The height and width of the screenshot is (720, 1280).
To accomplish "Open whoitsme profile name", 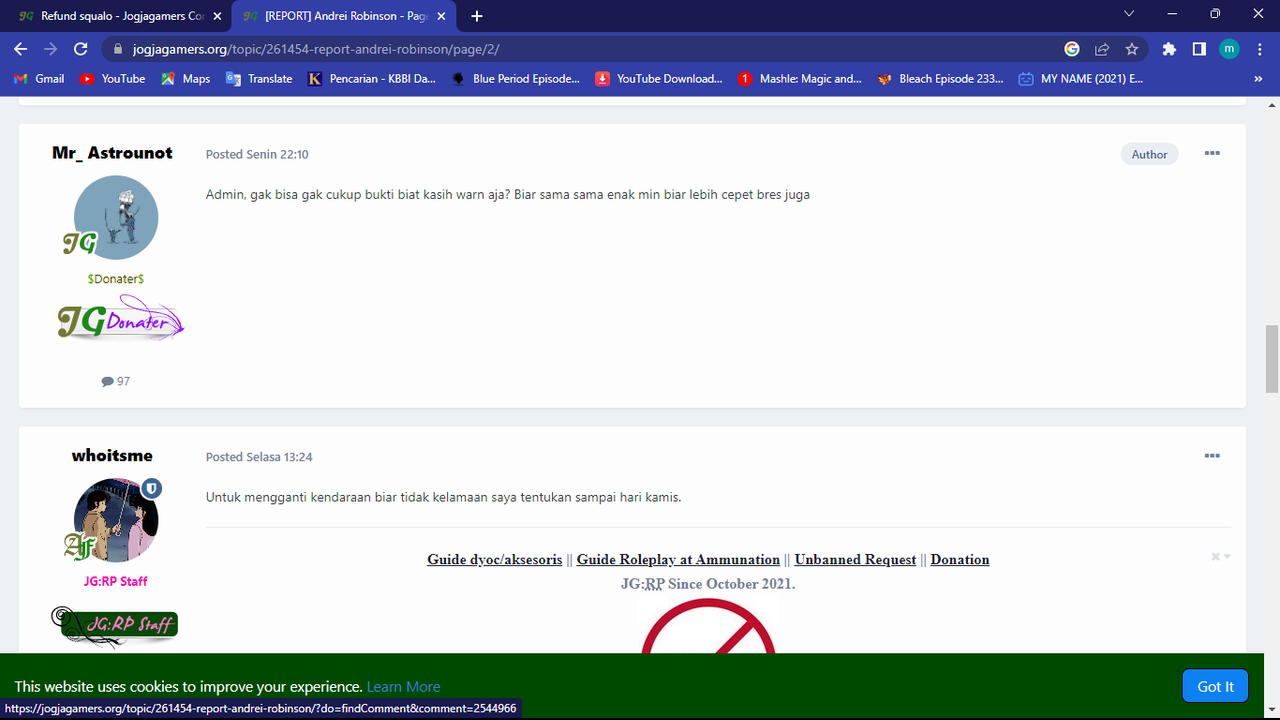I will point(112,455).
